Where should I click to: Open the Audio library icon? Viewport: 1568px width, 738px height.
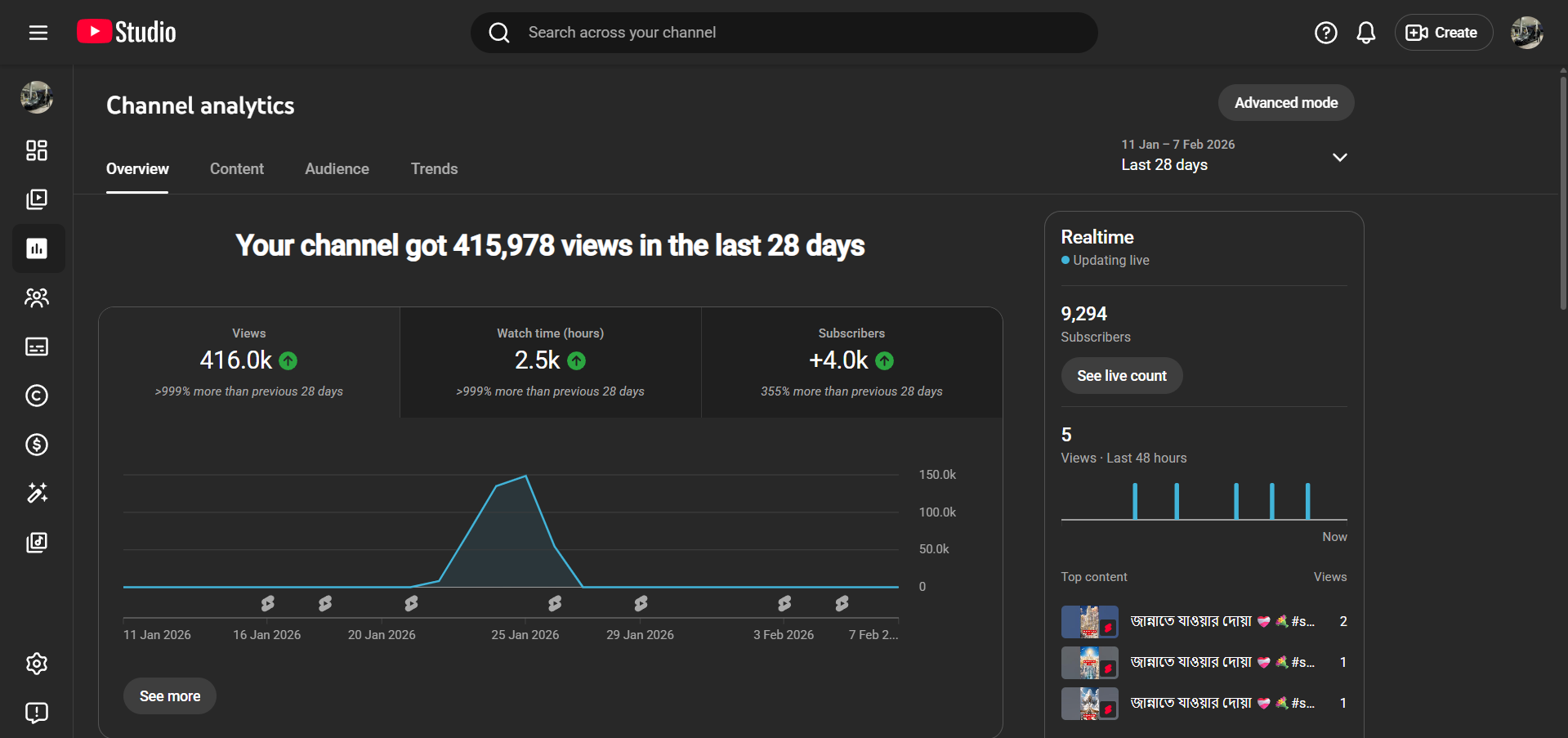coord(37,543)
